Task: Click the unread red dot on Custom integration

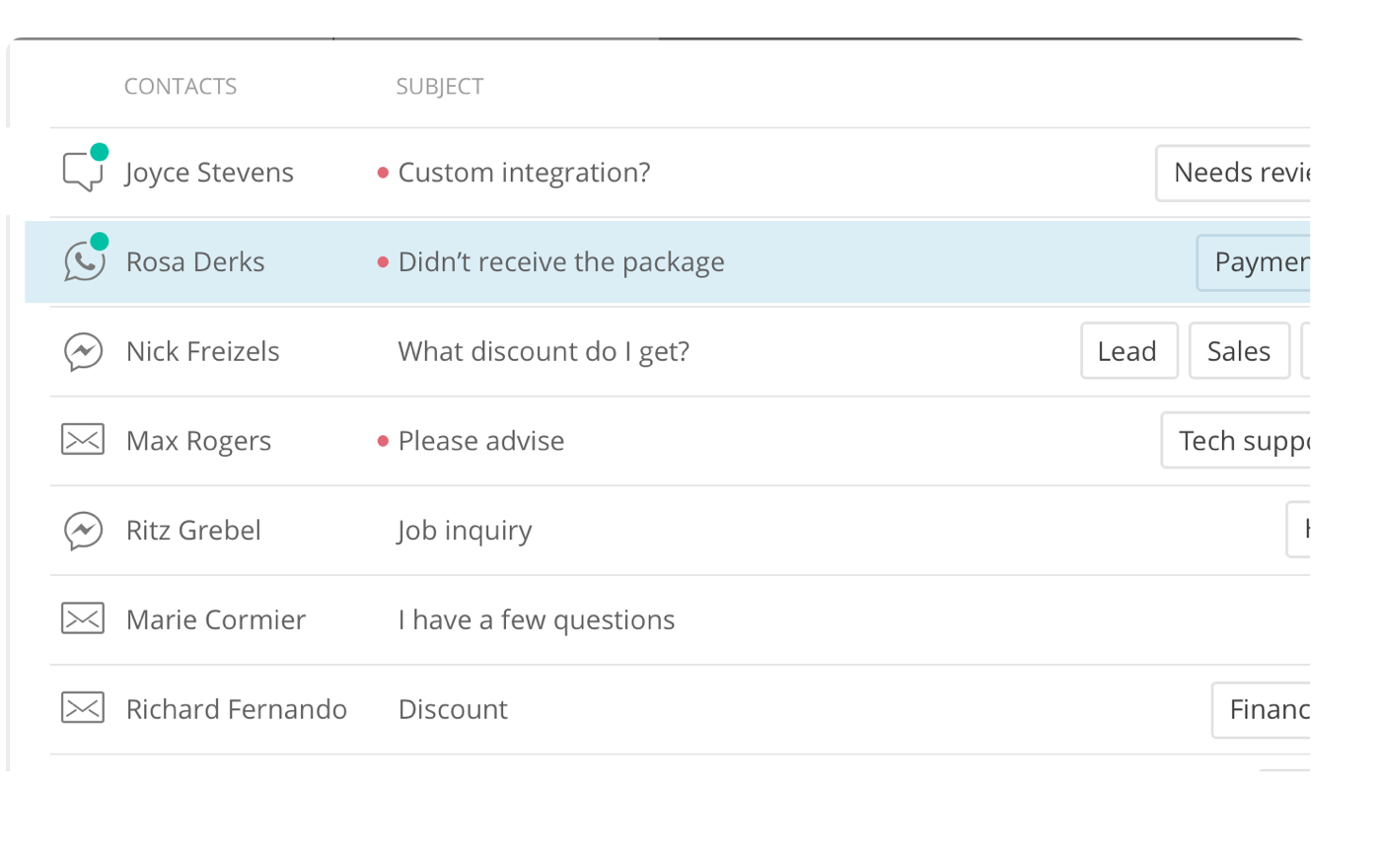Action: [x=383, y=174]
